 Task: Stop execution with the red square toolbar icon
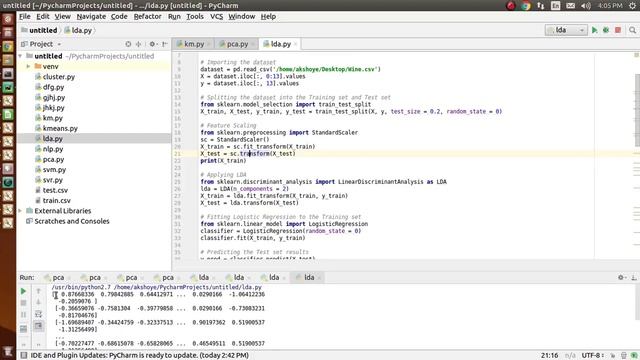(x=618, y=30)
